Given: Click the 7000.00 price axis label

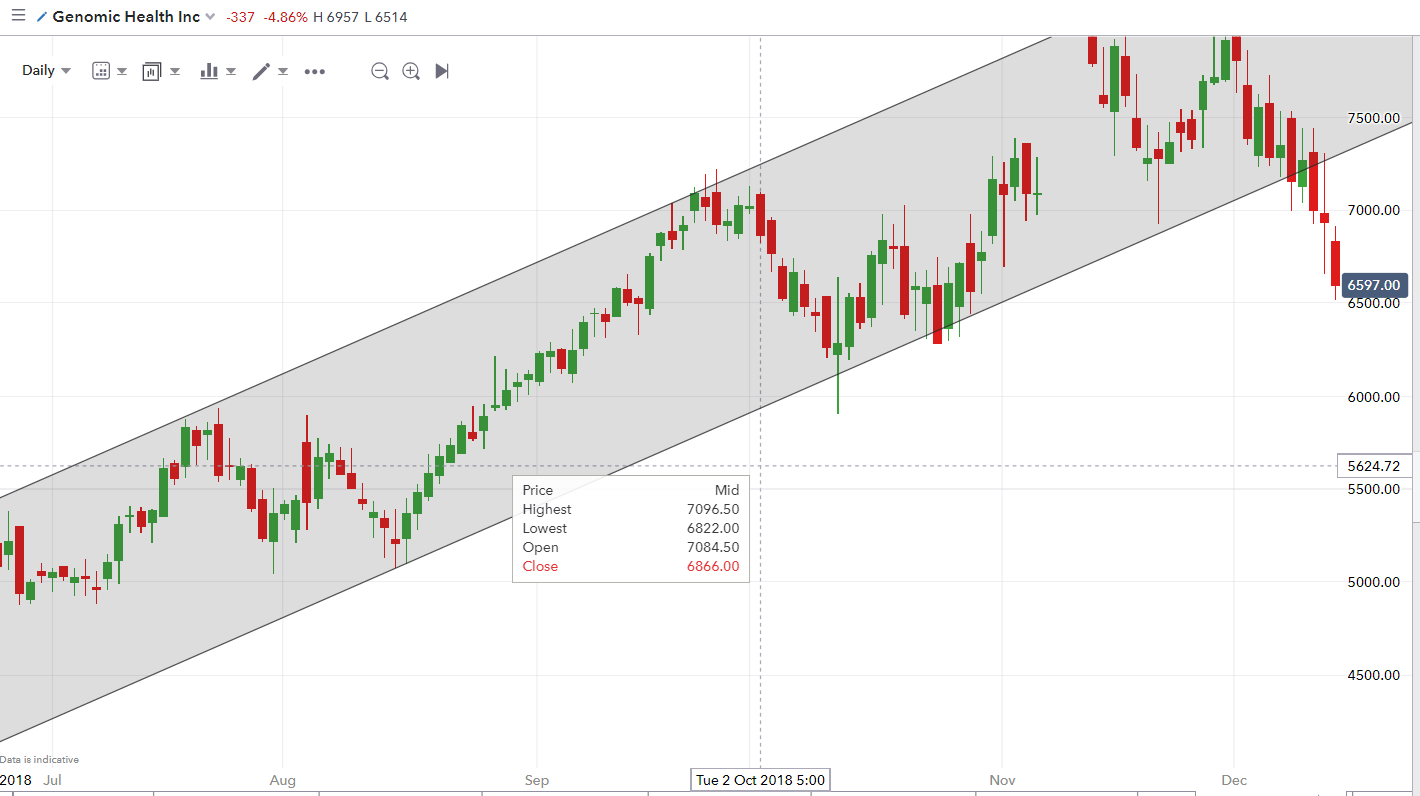Looking at the screenshot, I should [1373, 210].
